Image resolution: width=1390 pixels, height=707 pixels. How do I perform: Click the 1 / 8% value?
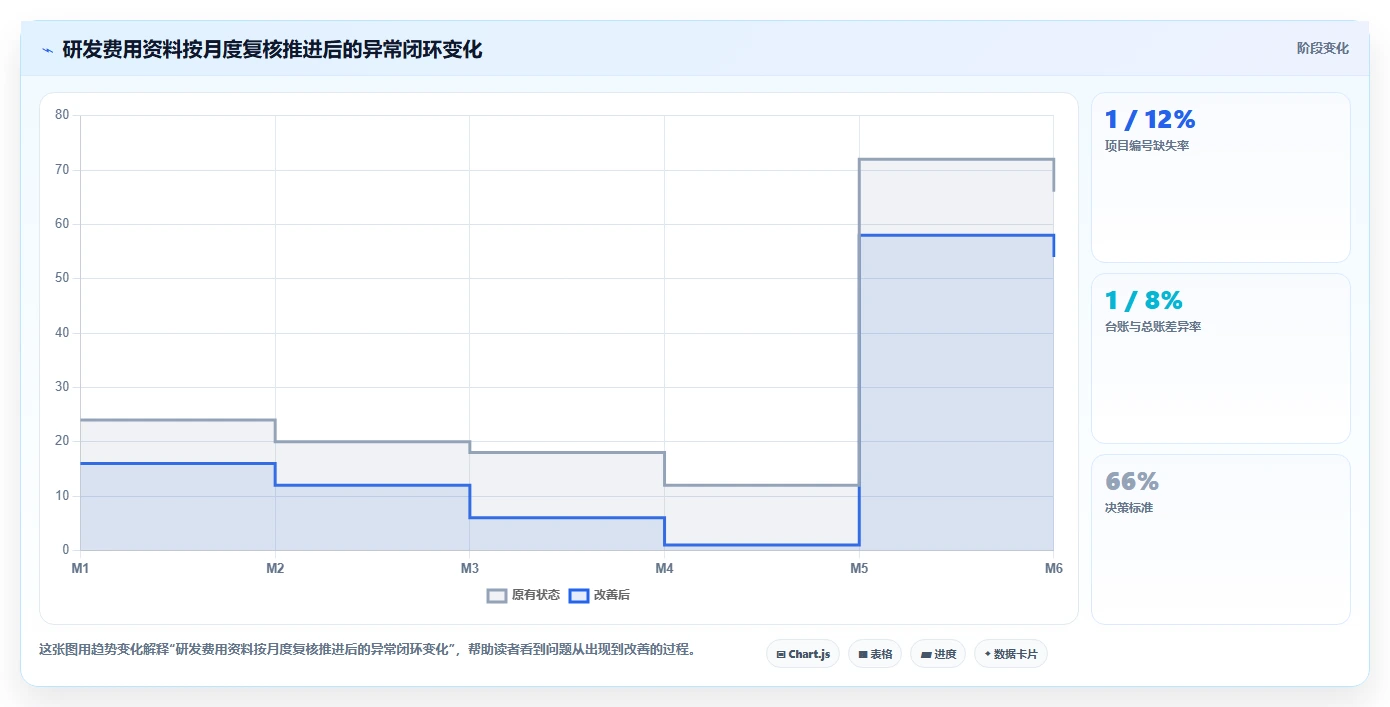click(x=1144, y=300)
